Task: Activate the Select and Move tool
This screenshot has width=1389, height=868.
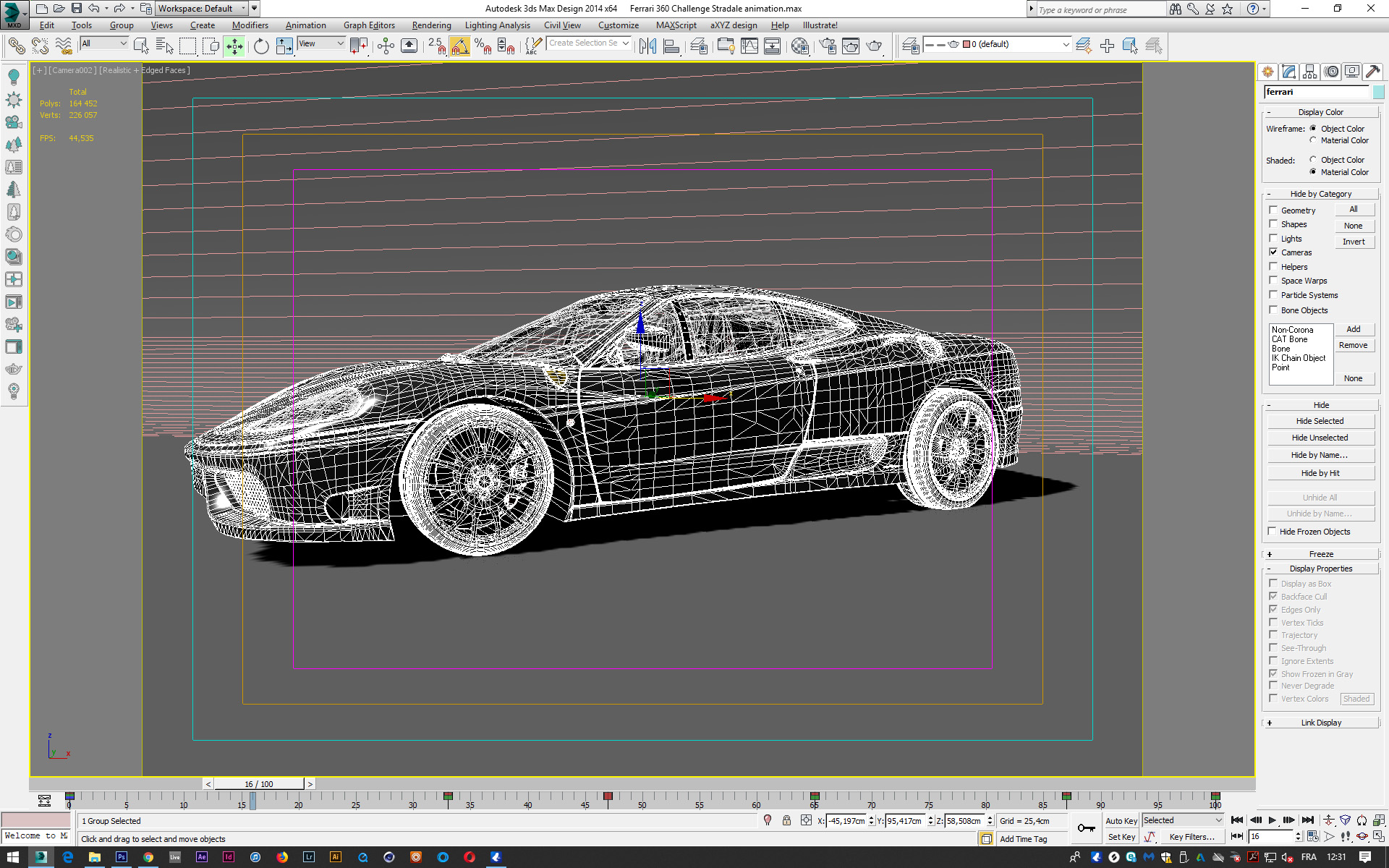Action: pos(234,46)
